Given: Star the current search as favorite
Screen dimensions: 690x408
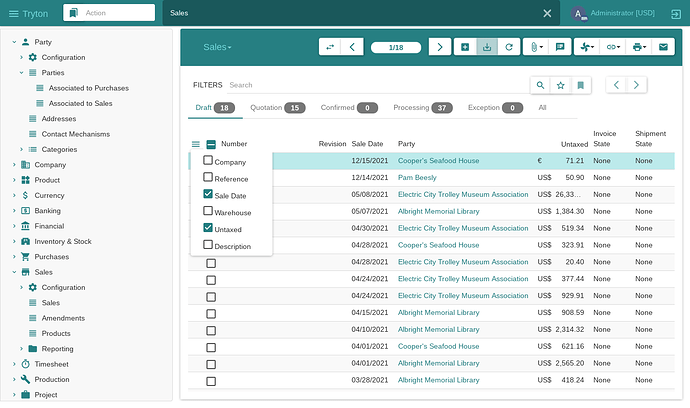Looking at the screenshot, I should click(560, 85).
